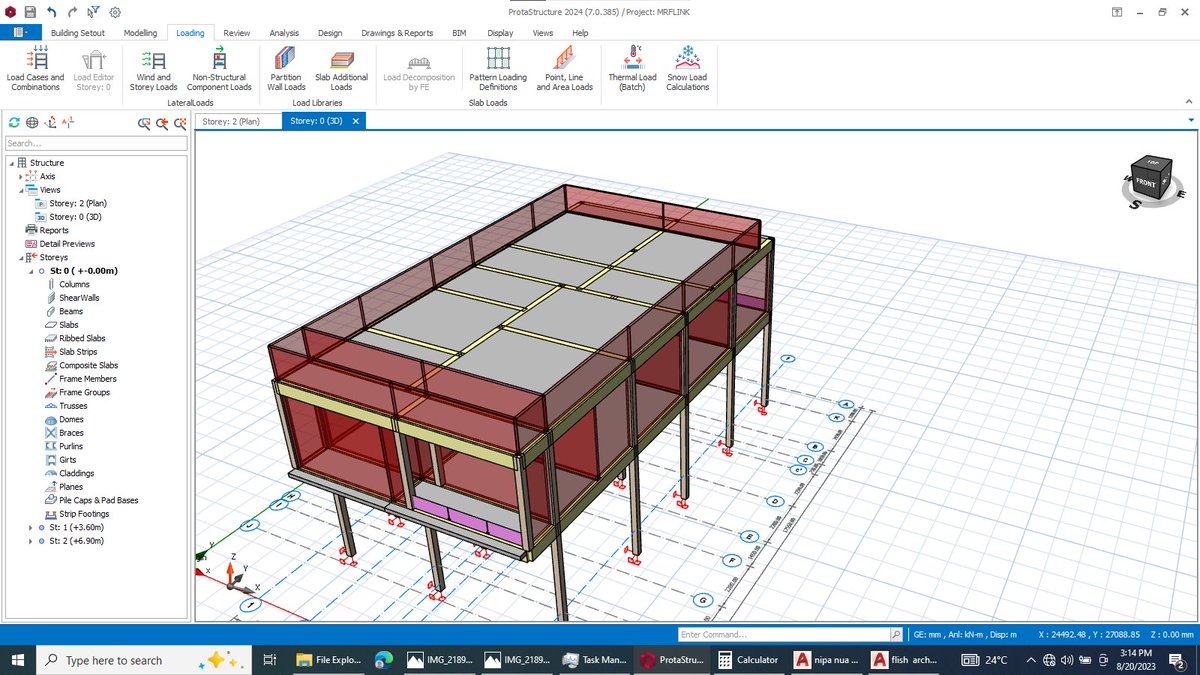Select Pile Caps & Pad Bases item
Image resolution: width=1200 pixels, height=675 pixels.
(98, 500)
